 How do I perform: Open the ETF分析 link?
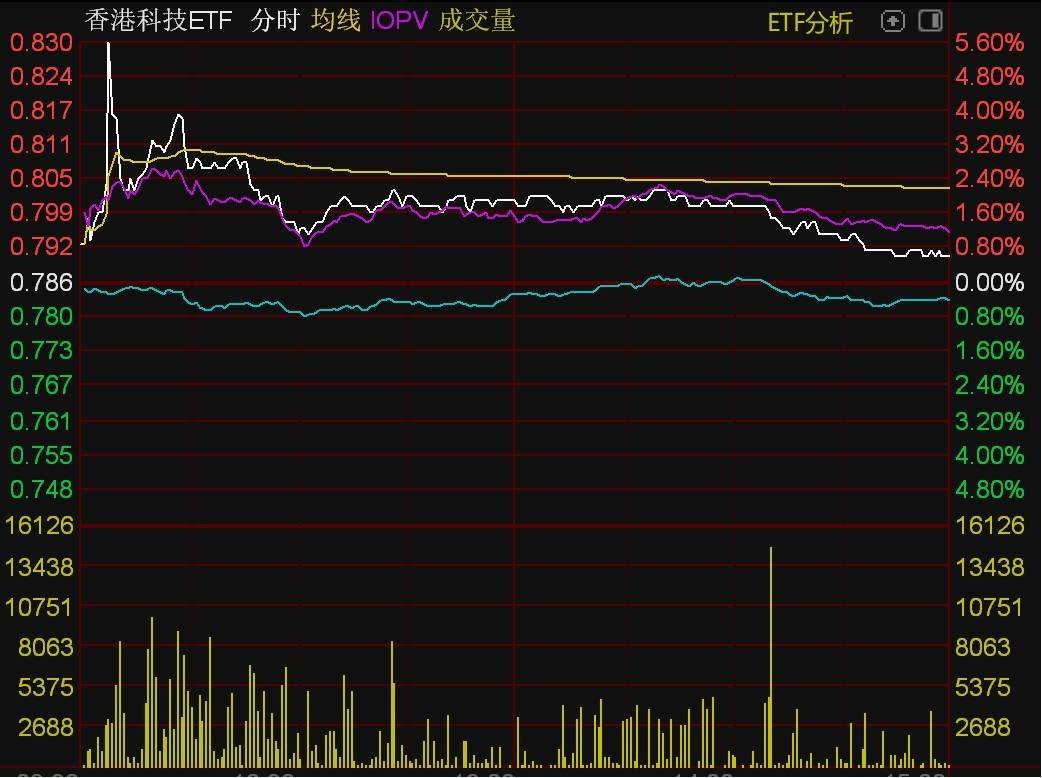[809, 23]
